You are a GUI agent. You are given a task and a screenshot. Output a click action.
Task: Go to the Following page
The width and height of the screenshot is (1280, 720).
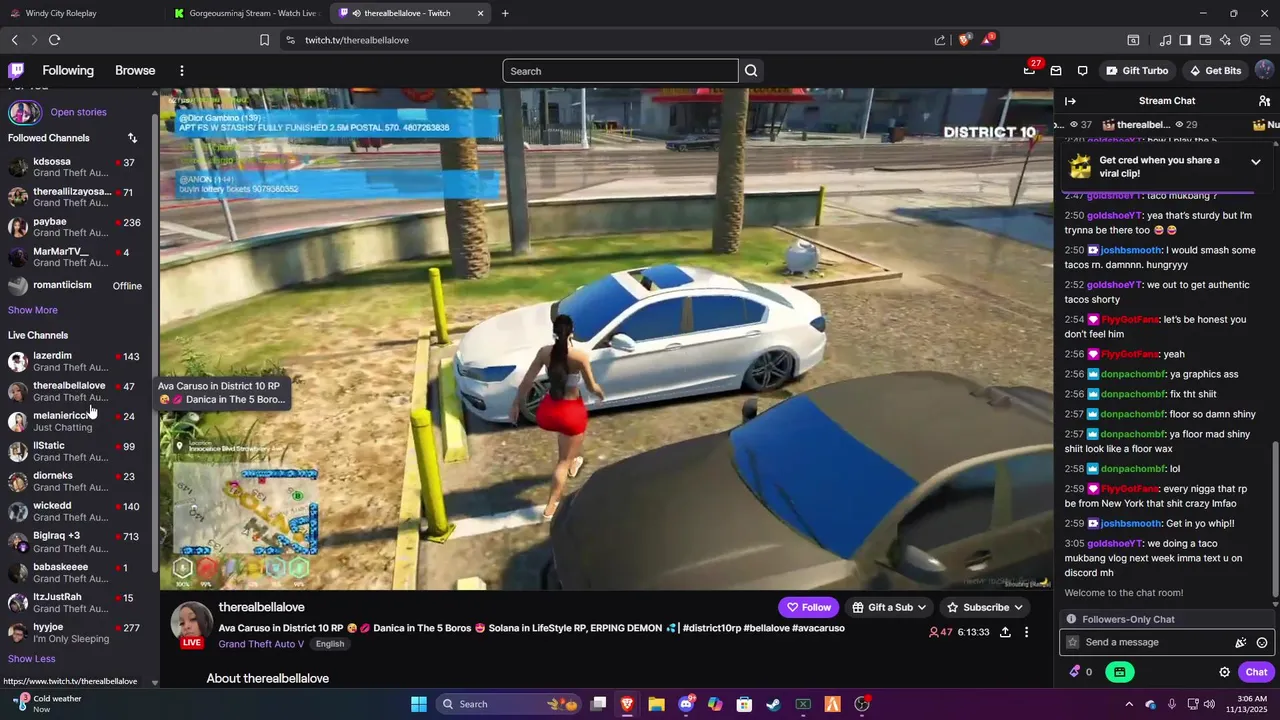click(68, 71)
